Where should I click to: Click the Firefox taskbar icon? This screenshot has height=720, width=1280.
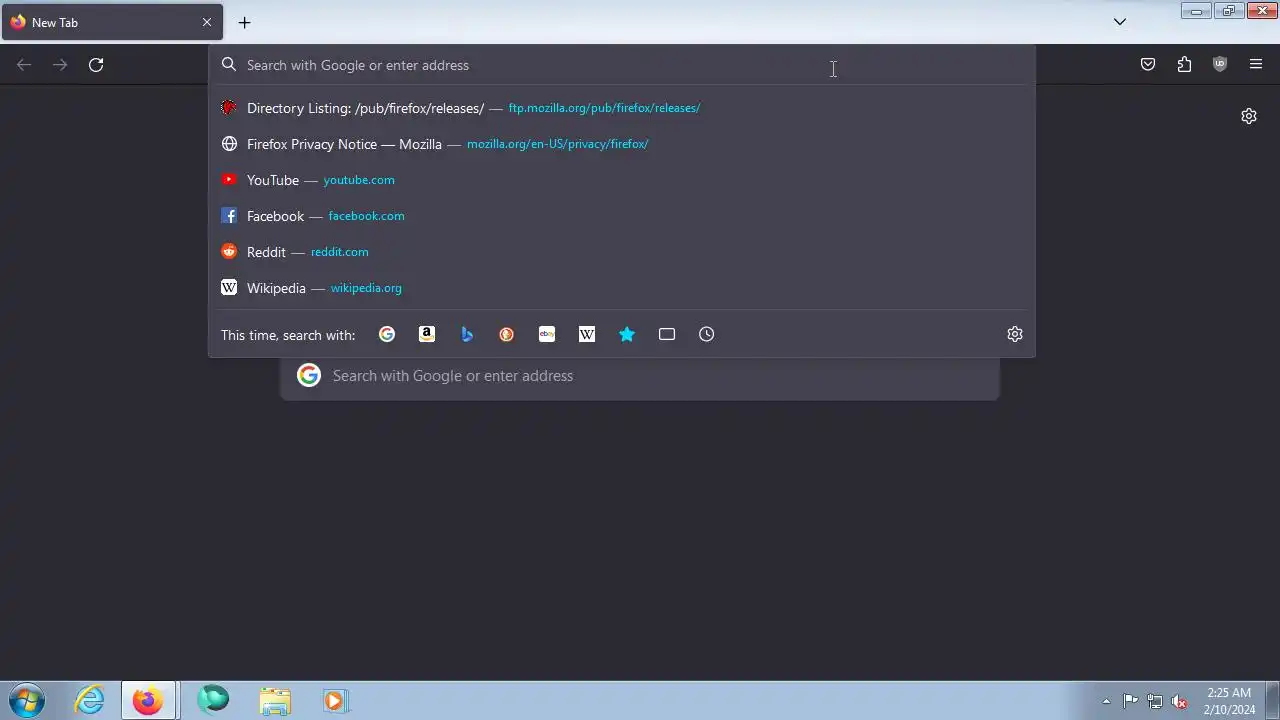coord(149,700)
